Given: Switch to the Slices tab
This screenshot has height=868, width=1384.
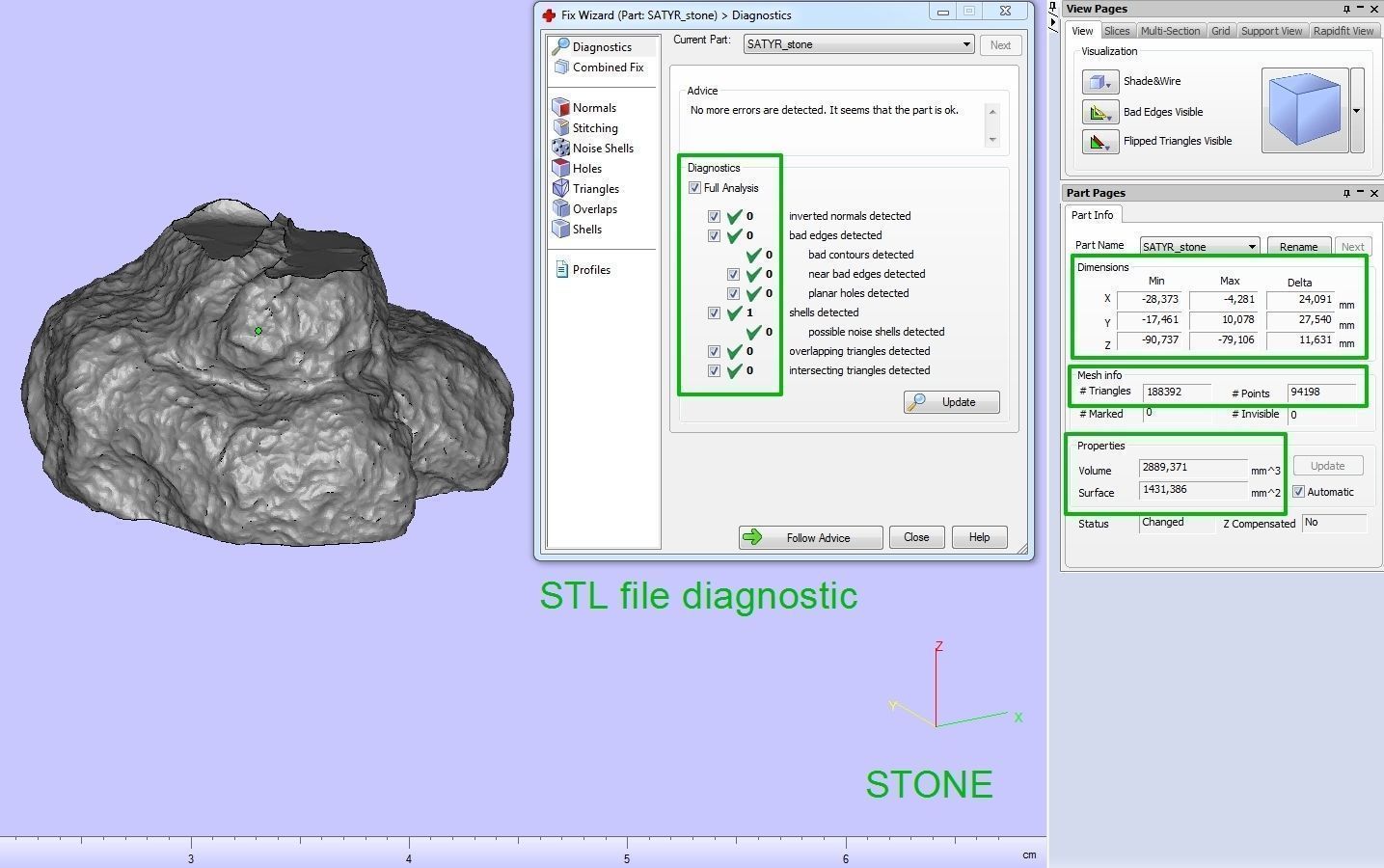Looking at the screenshot, I should pyautogui.click(x=1117, y=31).
